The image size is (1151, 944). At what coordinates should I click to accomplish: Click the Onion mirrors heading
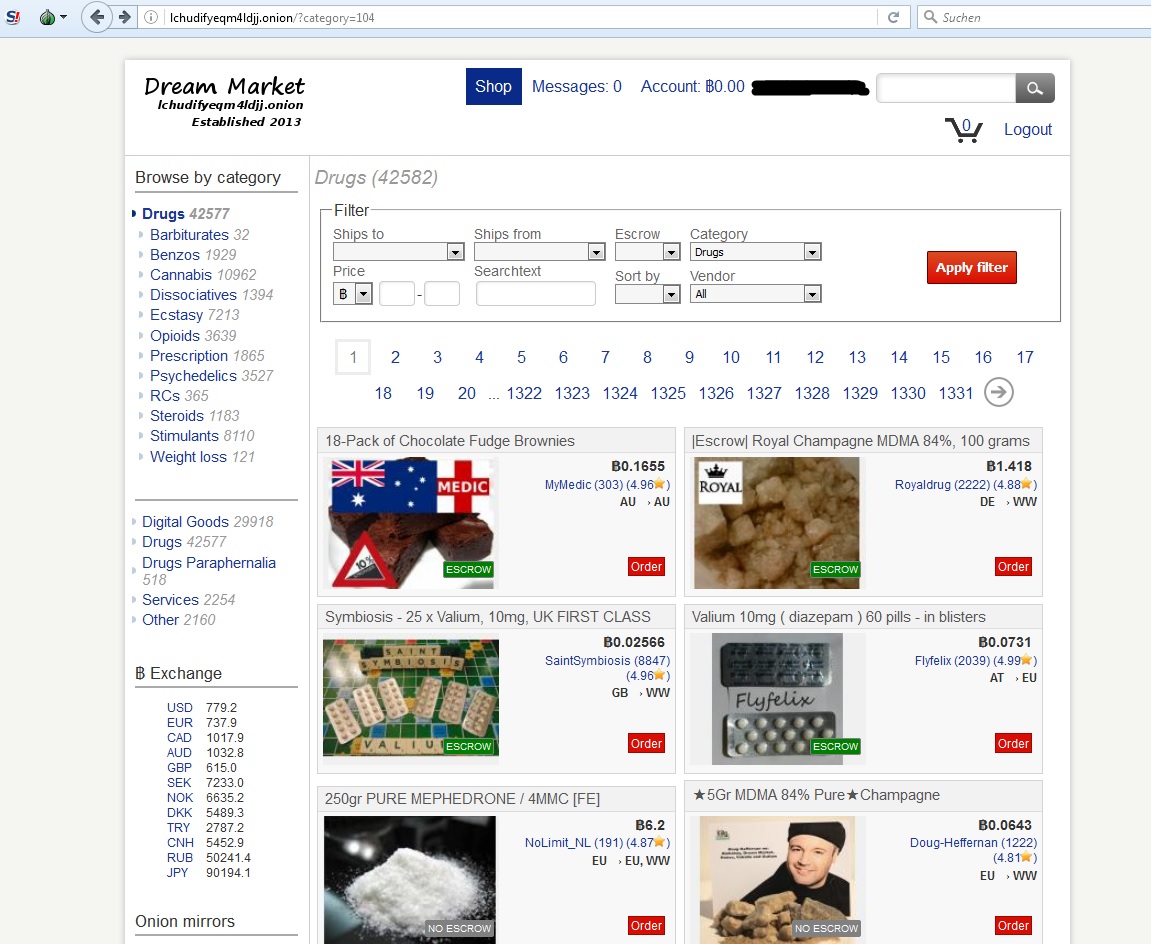coord(185,921)
